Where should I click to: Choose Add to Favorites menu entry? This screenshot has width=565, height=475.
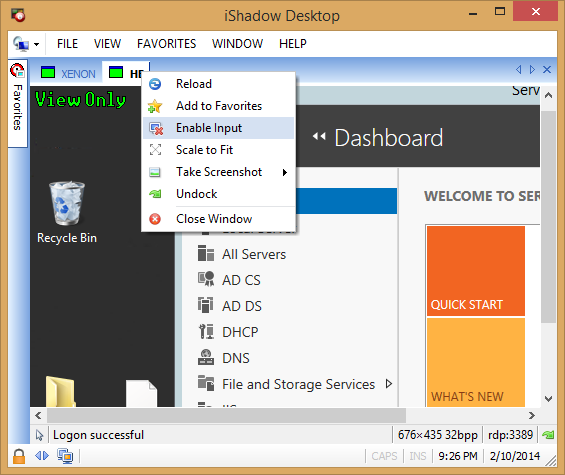[218, 106]
